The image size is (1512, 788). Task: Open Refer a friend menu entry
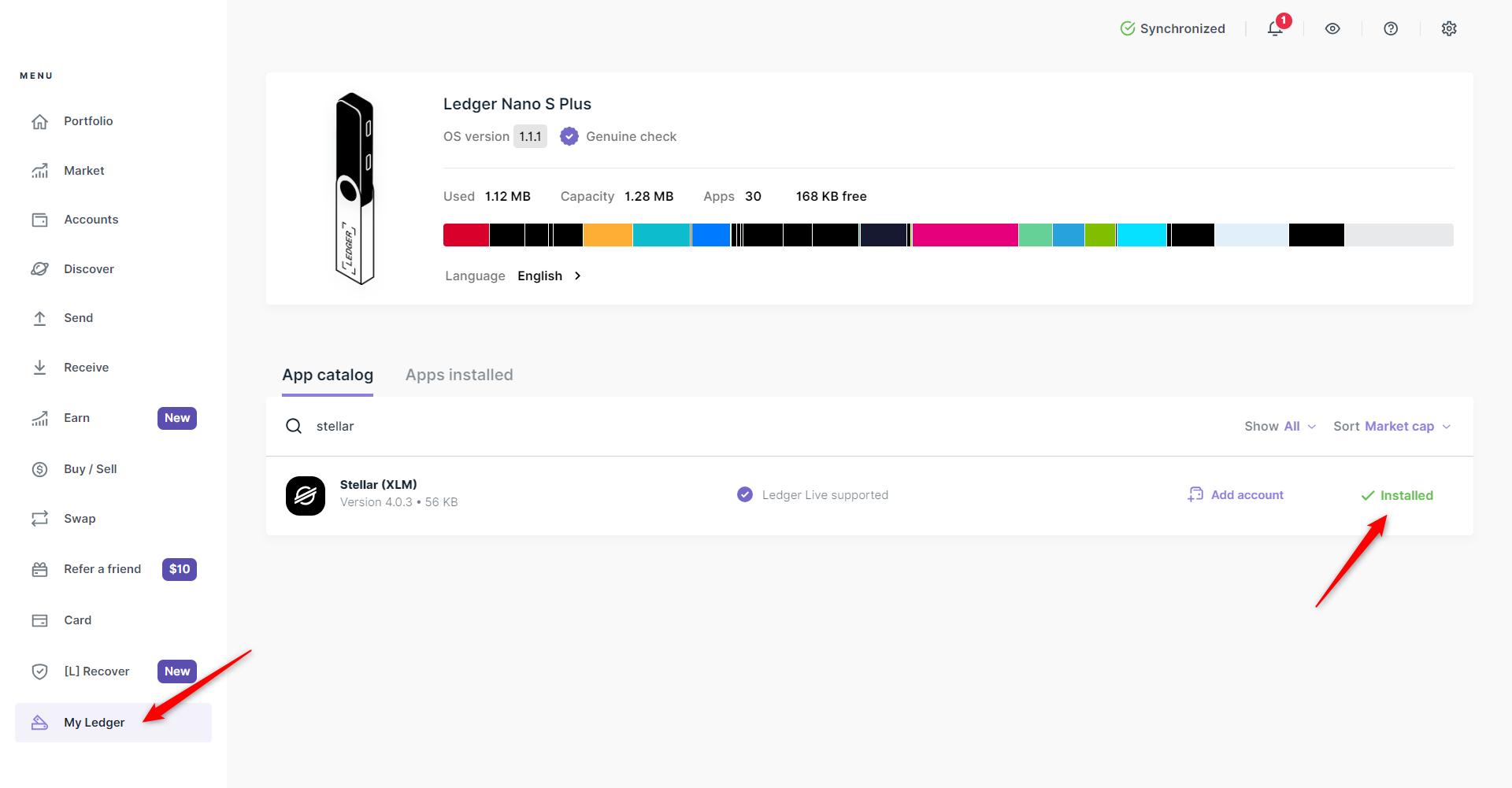pos(102,569)
